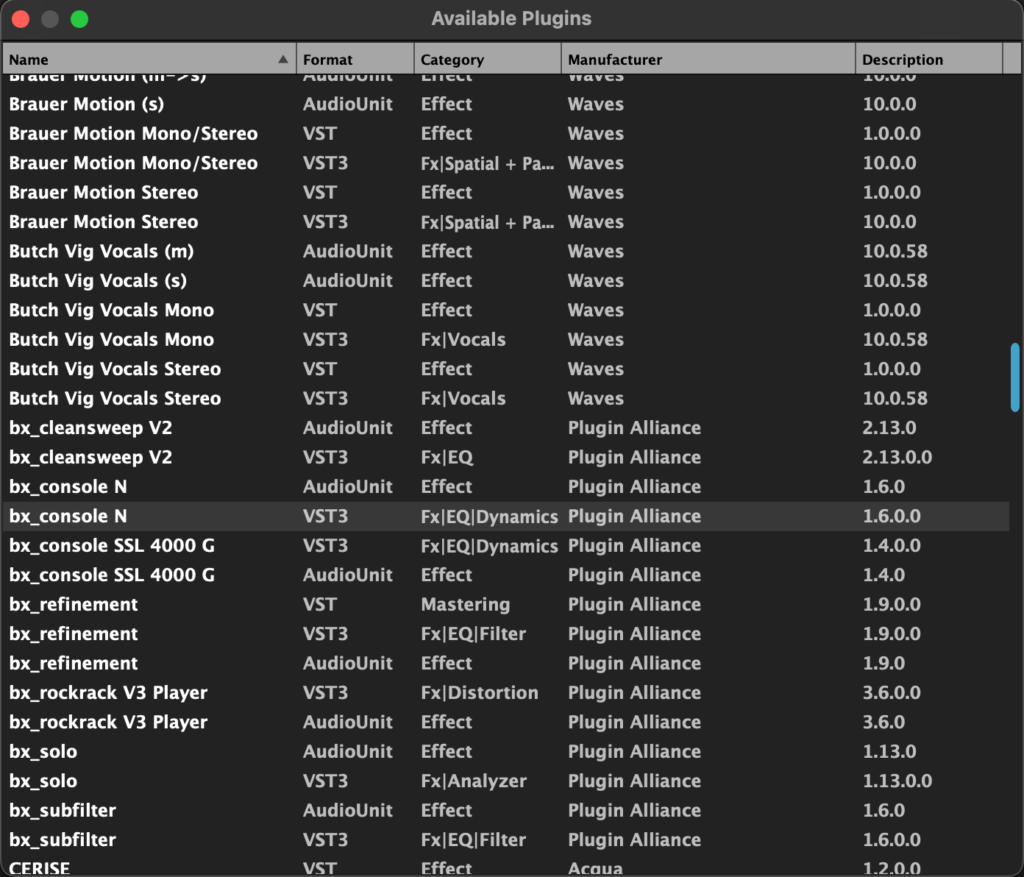Select Brauer Motion Stereo VST3 row
This screenshot has width=1024, height=877.
coord(506,221)
